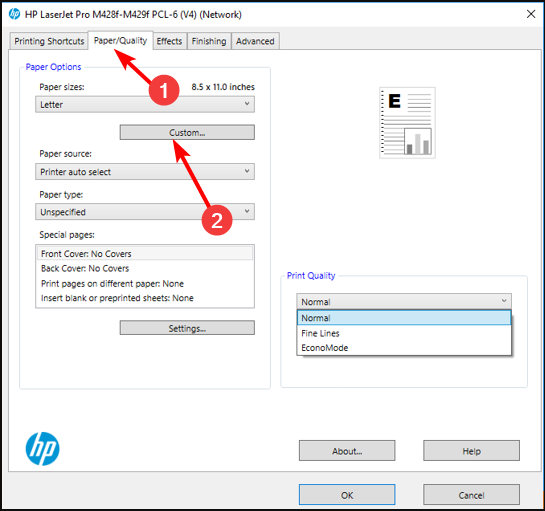
Task: Click the blue HP logo at bottom left
Action: pos(42,449)
